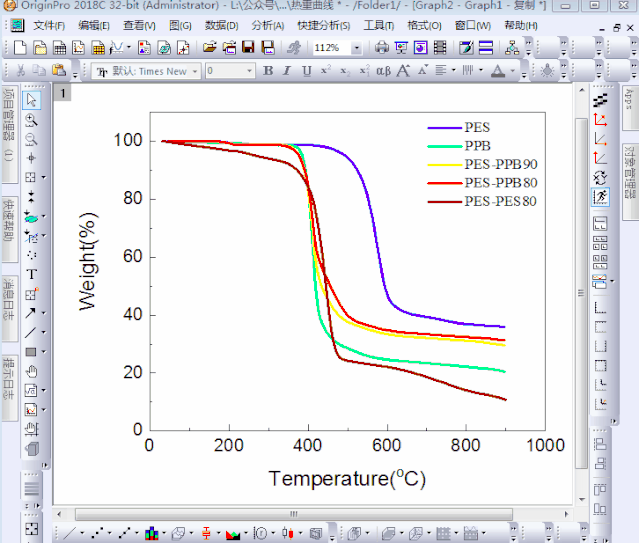This screenshot has height=543, width=639.
Task: Toggle underline formatting
Action: (307, 71)
